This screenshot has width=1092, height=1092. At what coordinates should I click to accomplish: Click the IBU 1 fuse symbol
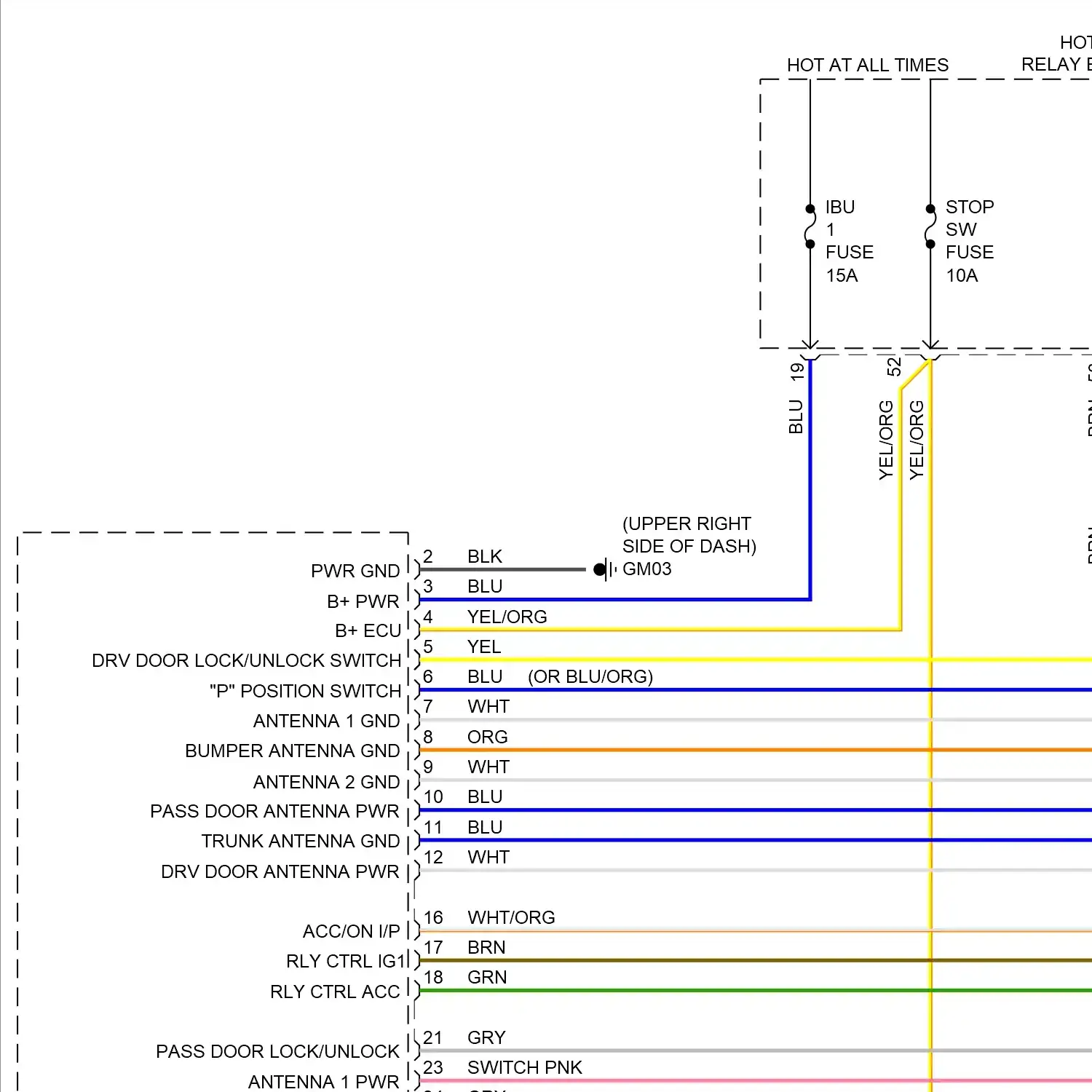click(810, 226)
